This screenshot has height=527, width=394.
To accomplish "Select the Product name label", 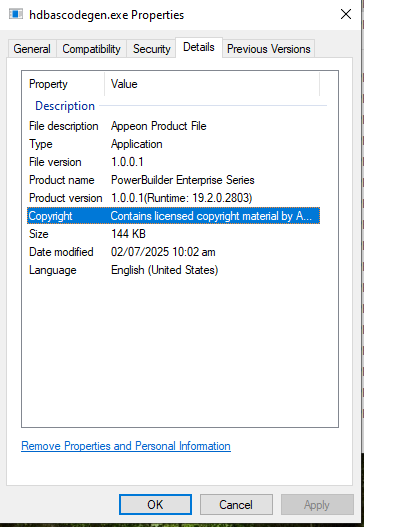I will click(x=62, y=180).
